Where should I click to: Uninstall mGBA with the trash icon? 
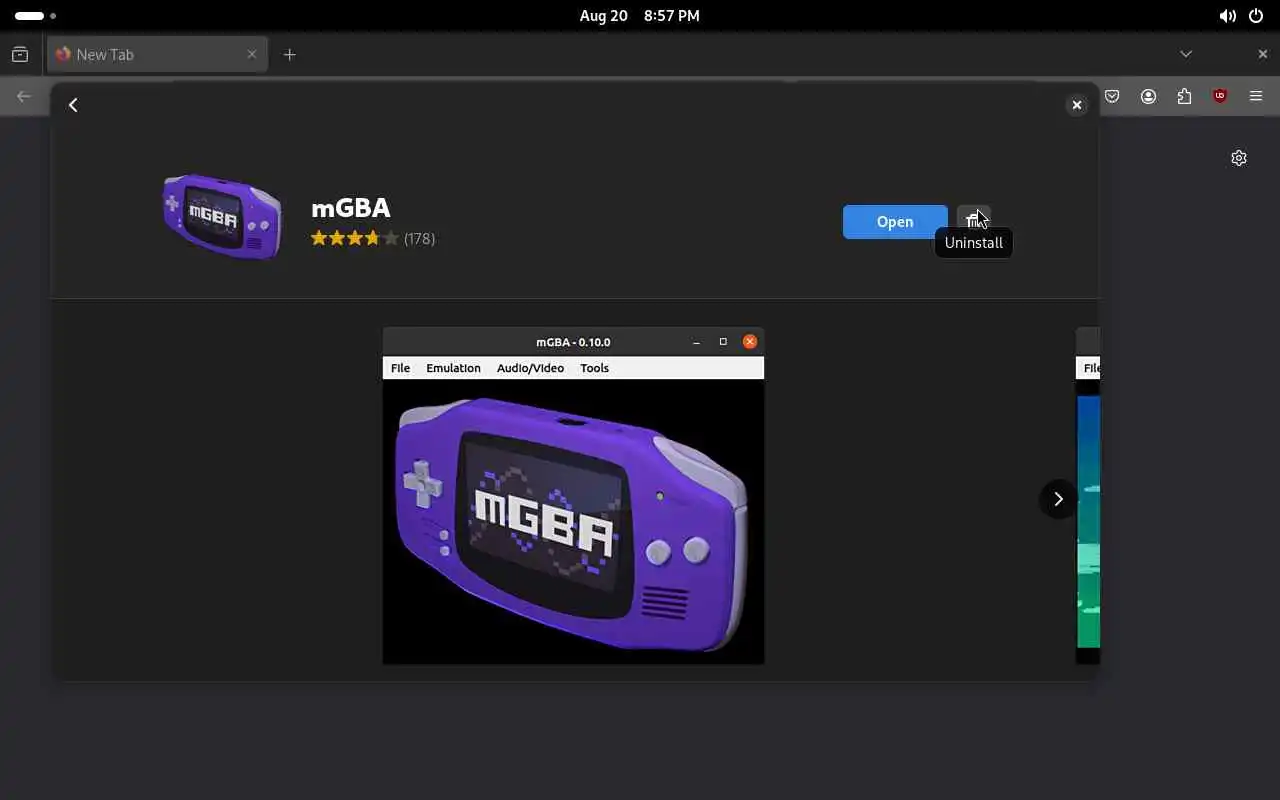[x=973, y=222]
